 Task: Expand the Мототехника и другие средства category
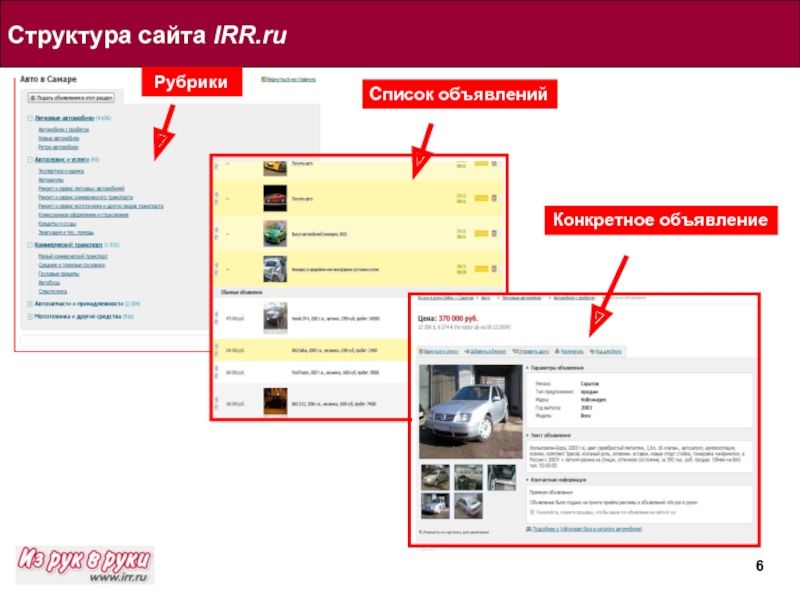tap(30, 317)
